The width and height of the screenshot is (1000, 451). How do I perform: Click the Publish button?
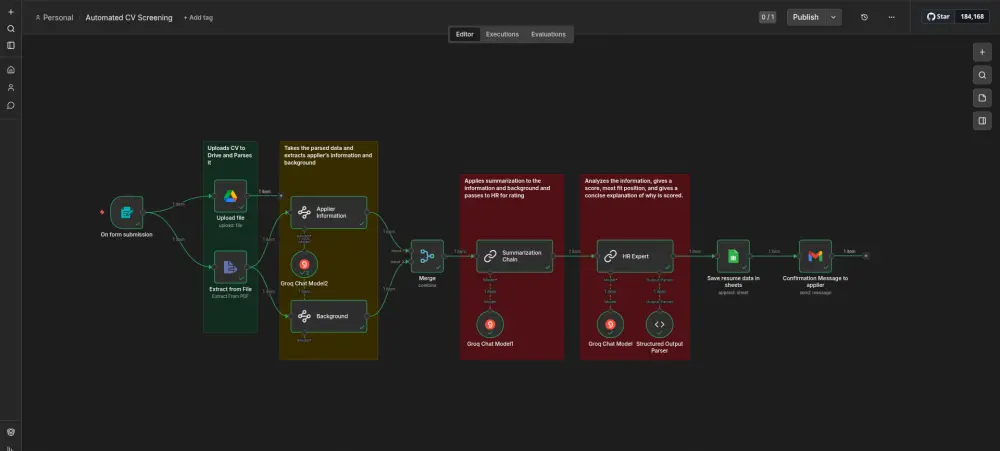[805, 17]
